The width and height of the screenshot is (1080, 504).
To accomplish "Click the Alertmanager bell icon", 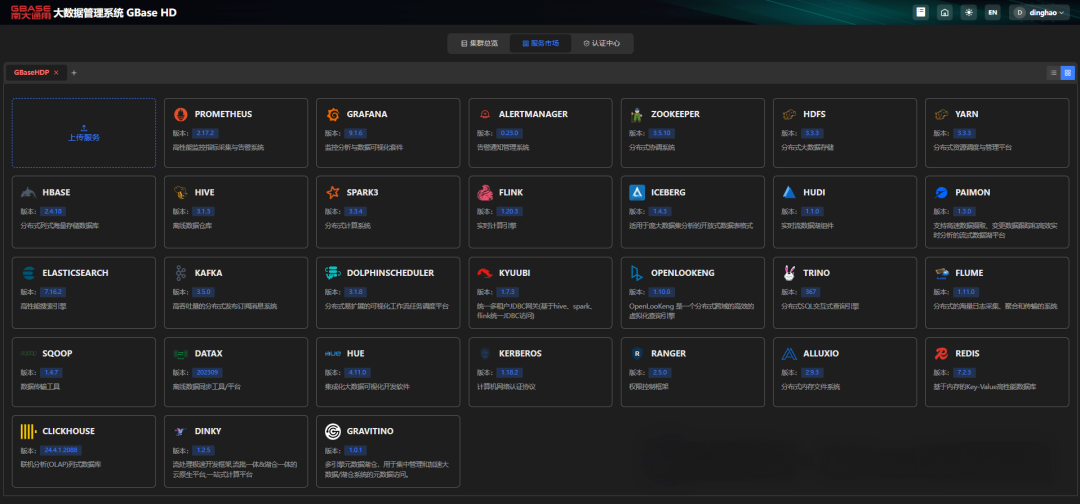I will 485,114.
